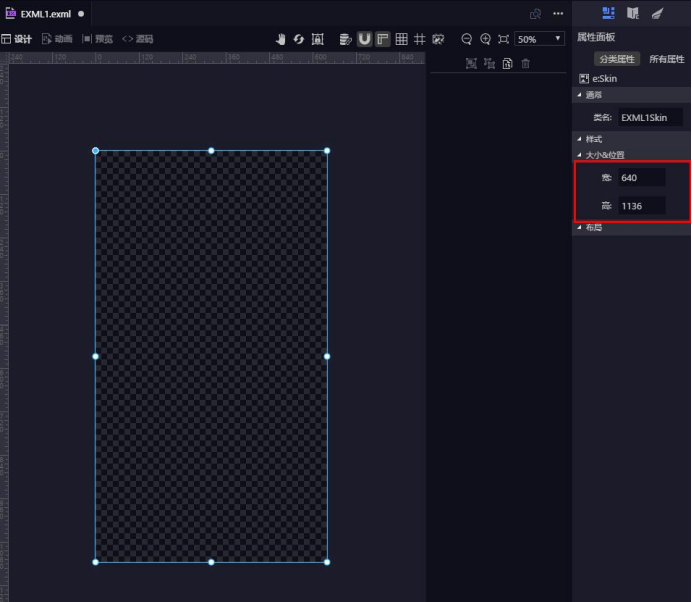Open the 50% zoom dropdown

pyautogui.click(x=539, y=39)
